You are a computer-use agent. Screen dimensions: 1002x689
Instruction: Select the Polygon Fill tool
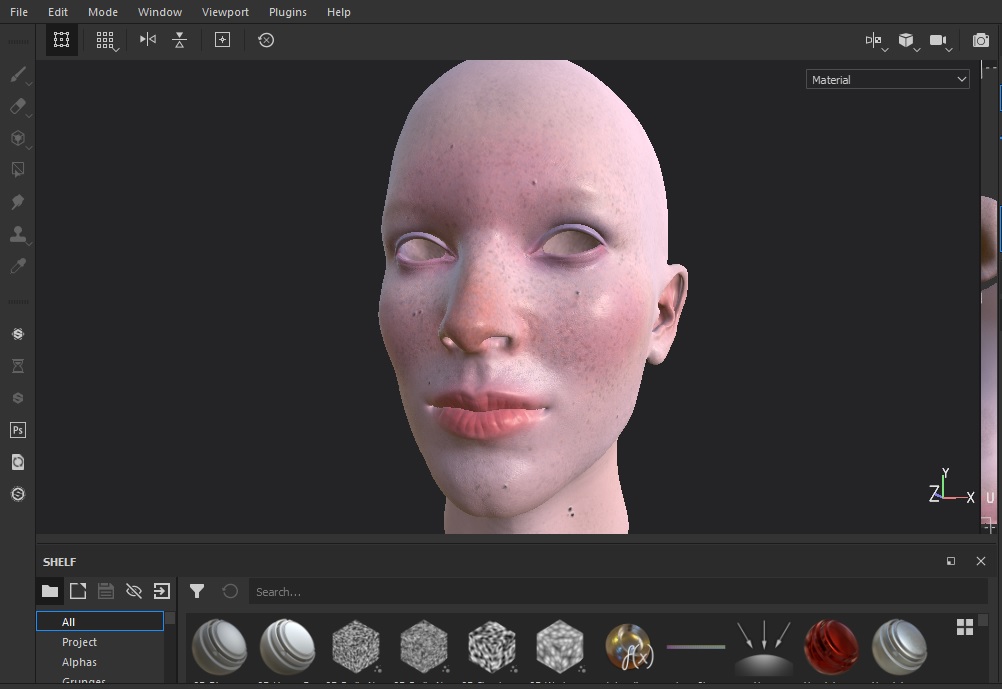[x=18, y=169]
